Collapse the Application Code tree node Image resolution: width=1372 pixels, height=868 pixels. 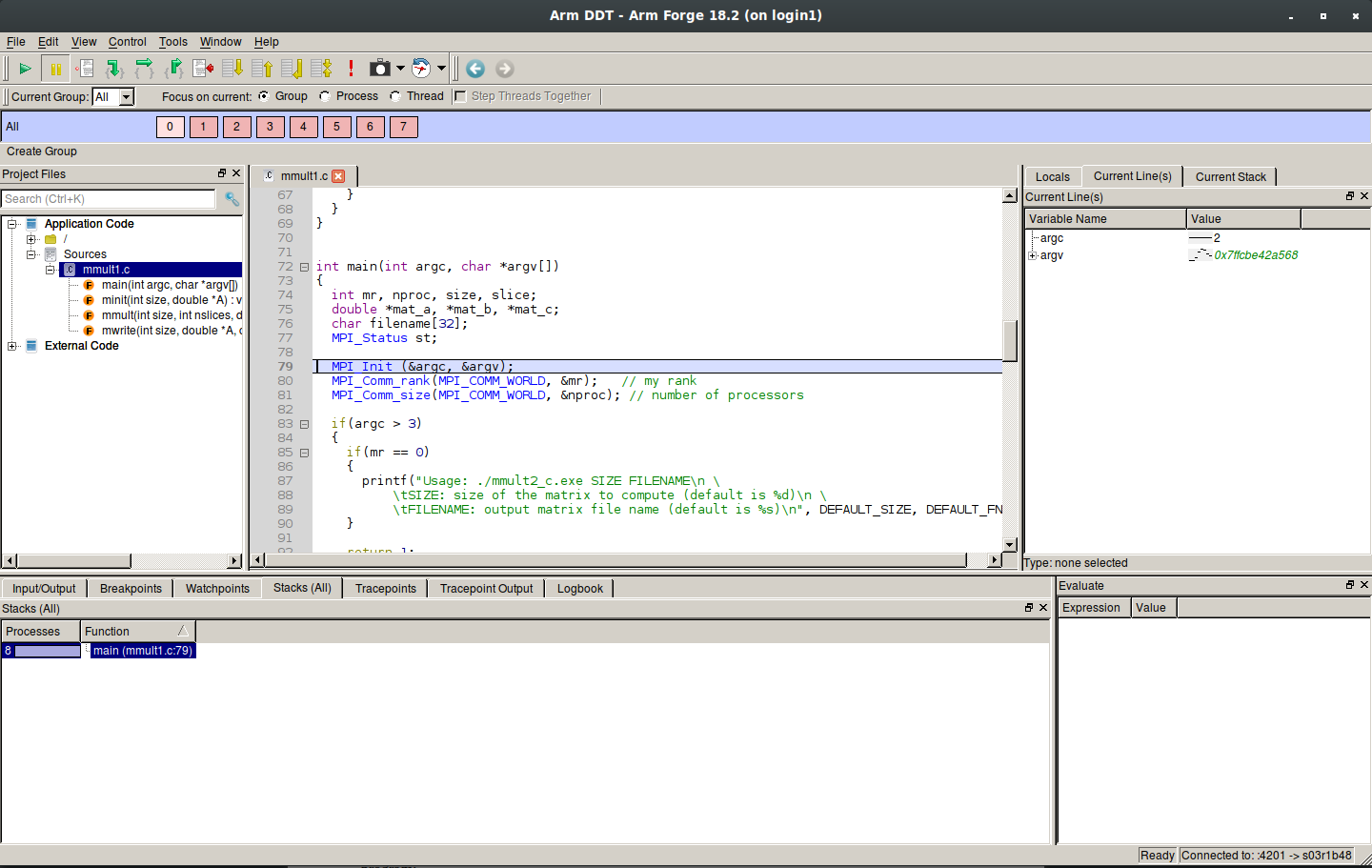coord(12,224)
